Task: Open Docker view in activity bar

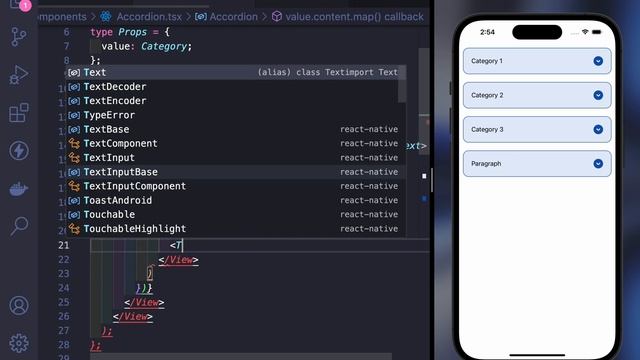Action: point(18,189)
